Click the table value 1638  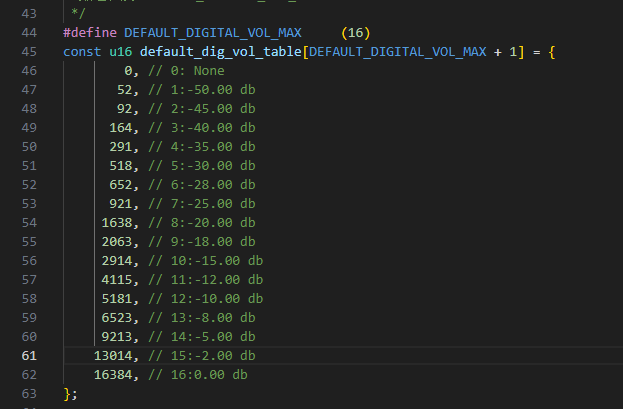tap(116, 223)
